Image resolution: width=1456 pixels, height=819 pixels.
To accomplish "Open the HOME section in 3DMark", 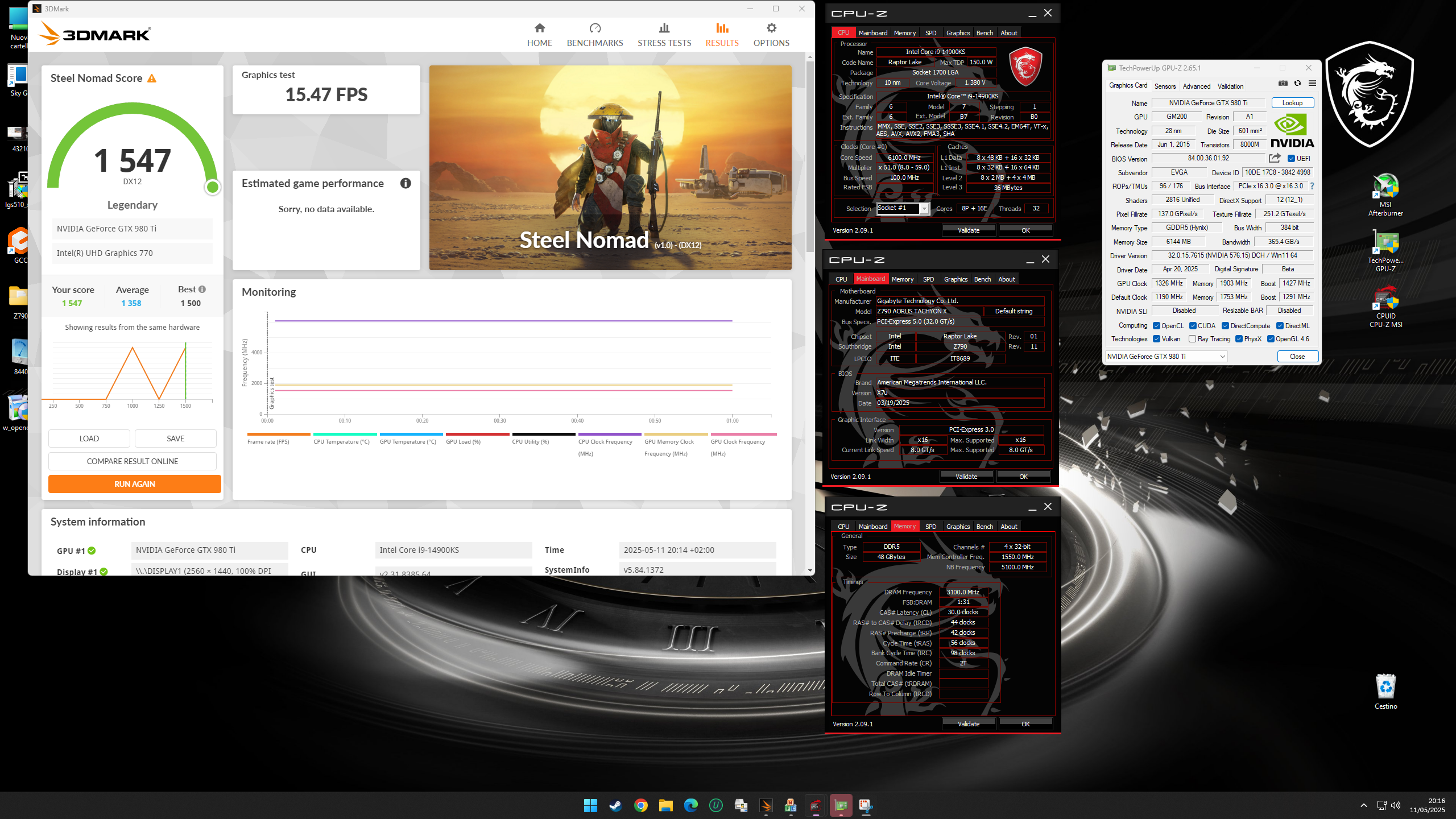I will pos(539,35).
